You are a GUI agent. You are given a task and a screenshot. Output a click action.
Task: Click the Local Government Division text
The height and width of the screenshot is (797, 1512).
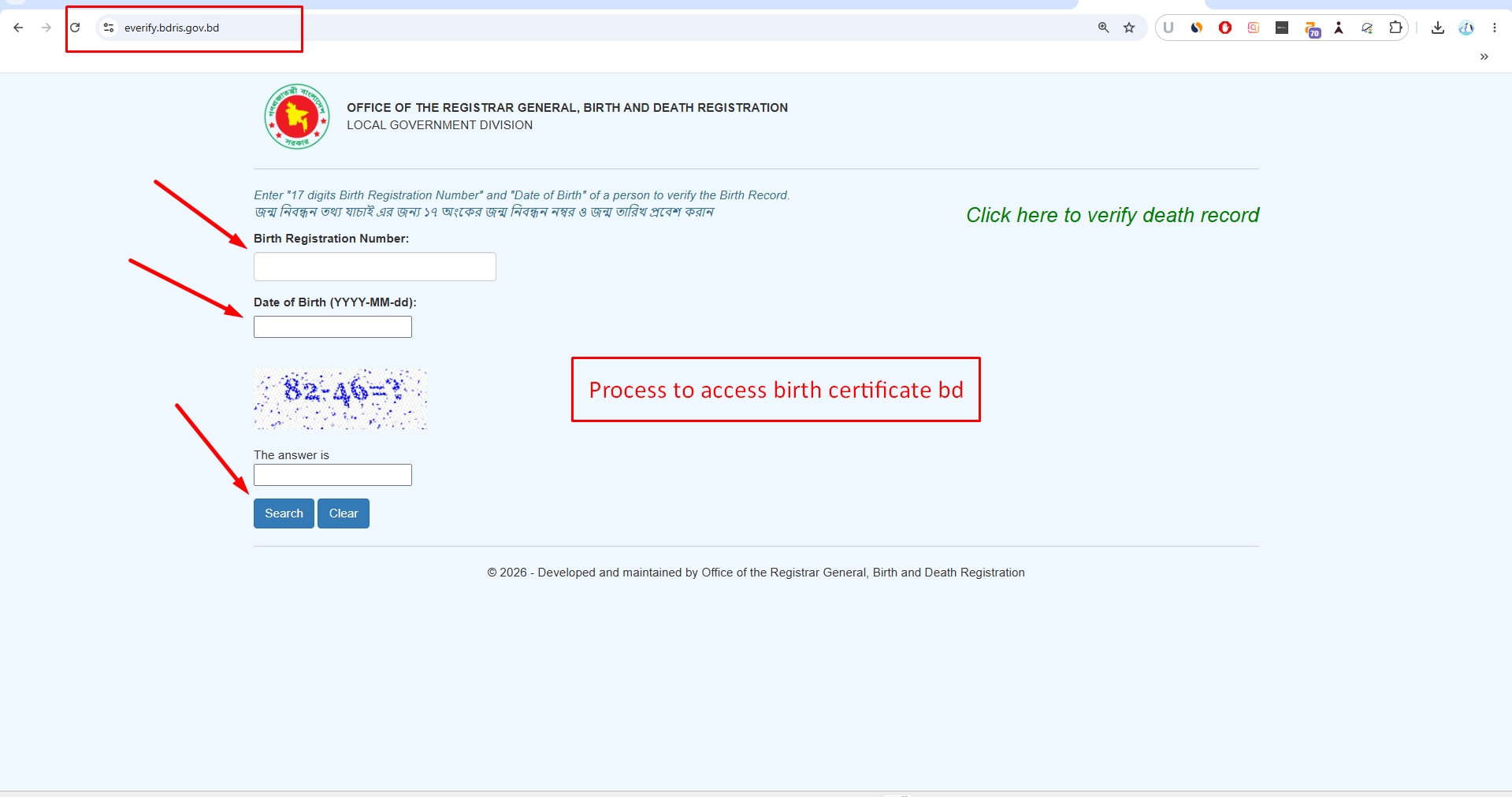tap(440, 125)
